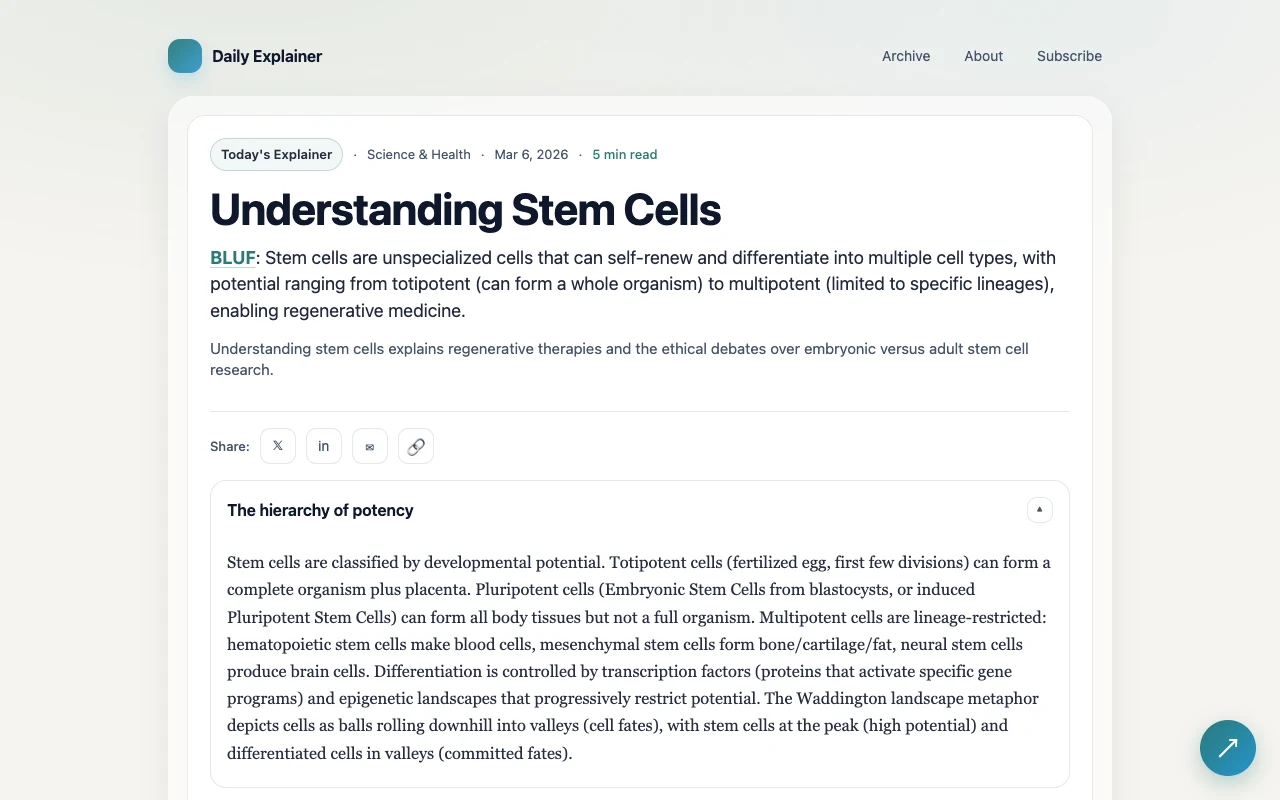The image size is (1280, 800).
Task: Collapse the hierarchy of potency section
Action: click(x=1039, y=510)
